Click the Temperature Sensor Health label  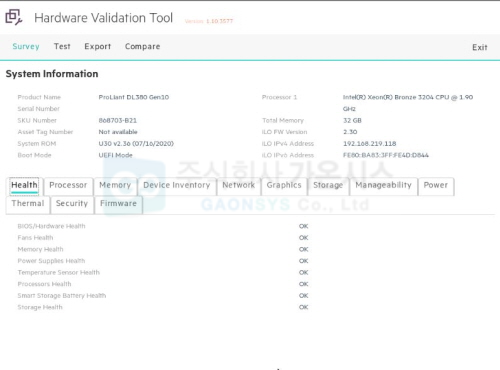59,273
